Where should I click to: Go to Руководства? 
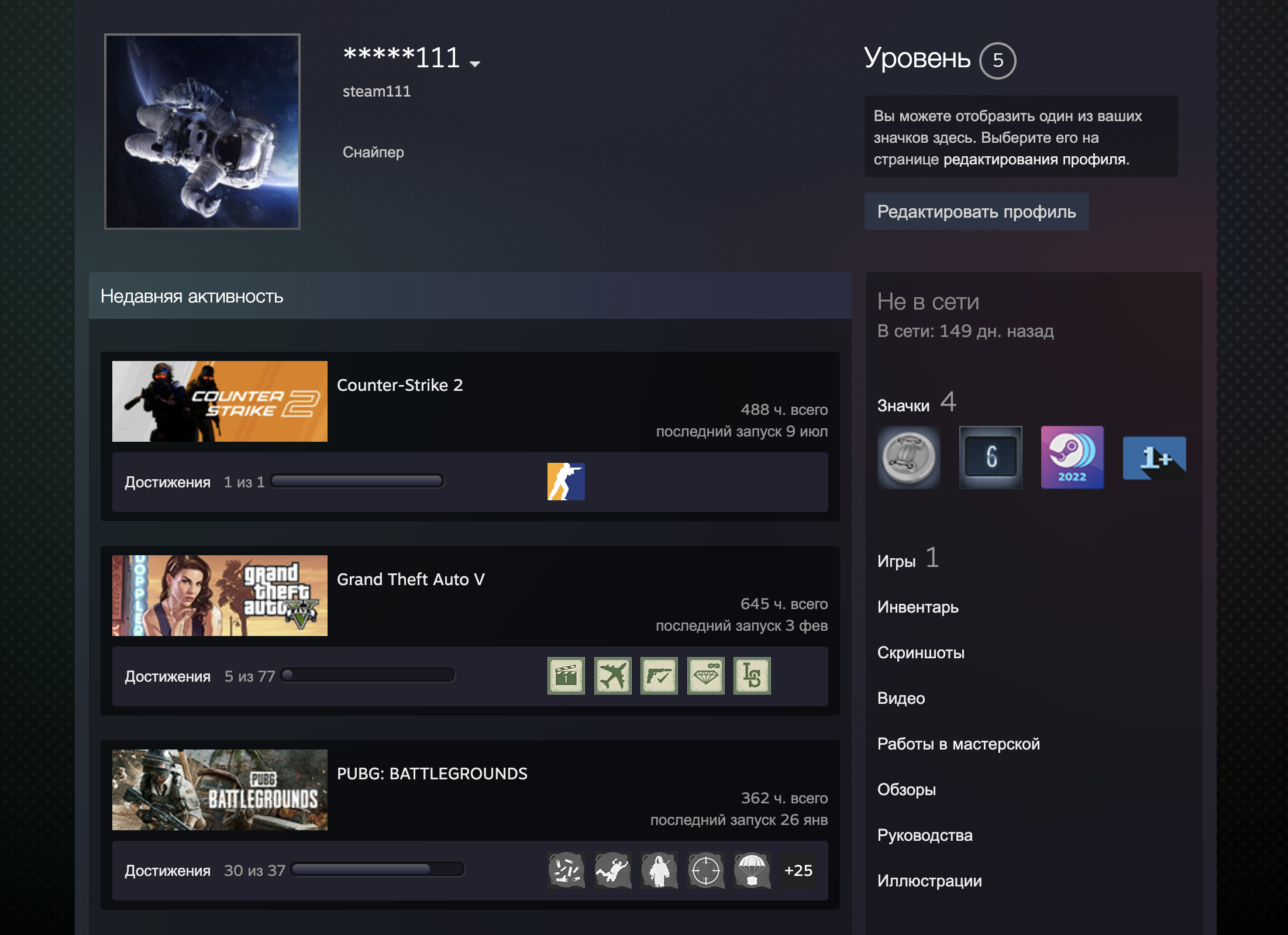point(925,835)
